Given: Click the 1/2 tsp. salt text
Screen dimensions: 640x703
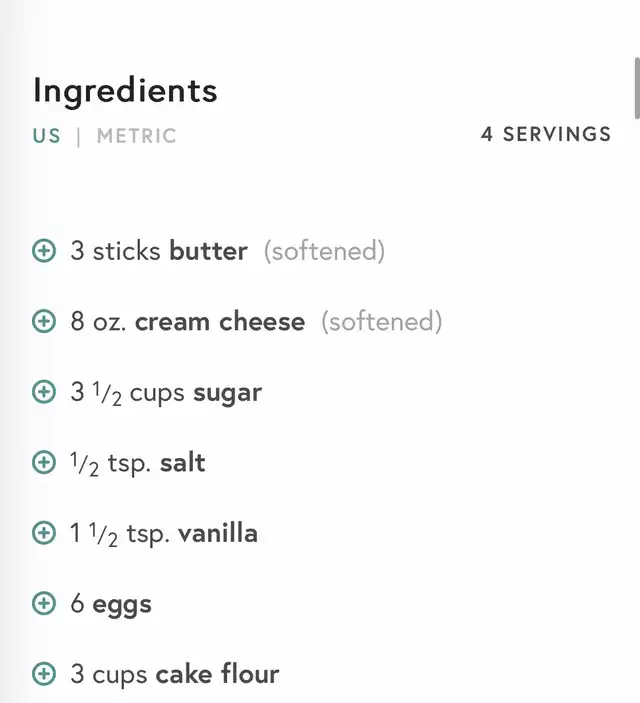Looking at the screenshot, I should click(138, 463).
